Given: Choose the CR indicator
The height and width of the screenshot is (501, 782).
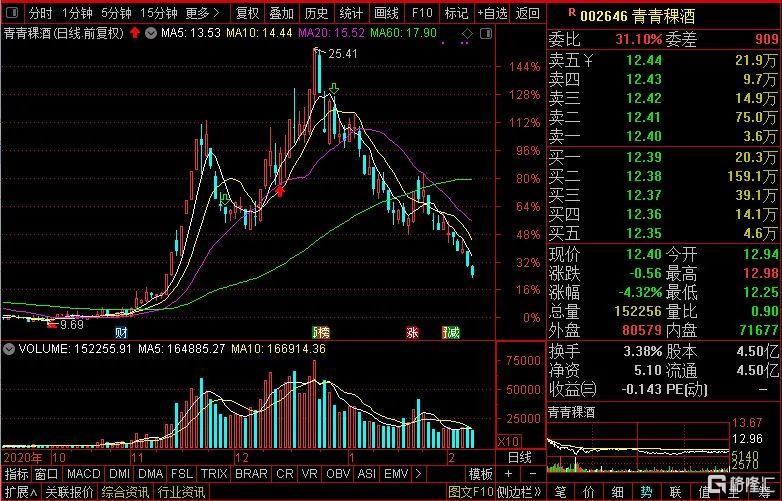Looking at the screenshot, I should coord(285,474).
